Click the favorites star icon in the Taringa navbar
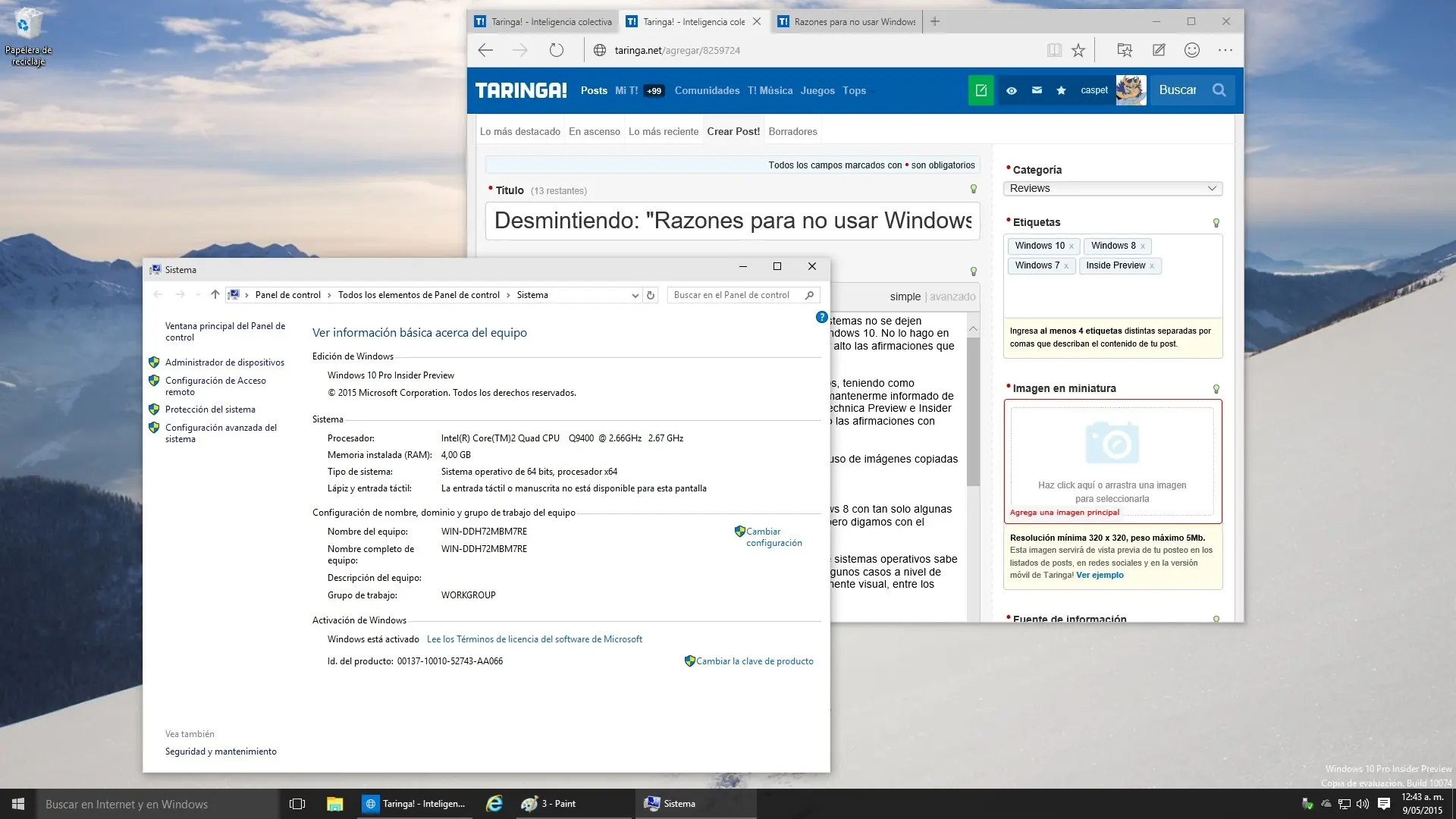The height and width of the screenshot is (819, 1456). (x=1061, y=89)
